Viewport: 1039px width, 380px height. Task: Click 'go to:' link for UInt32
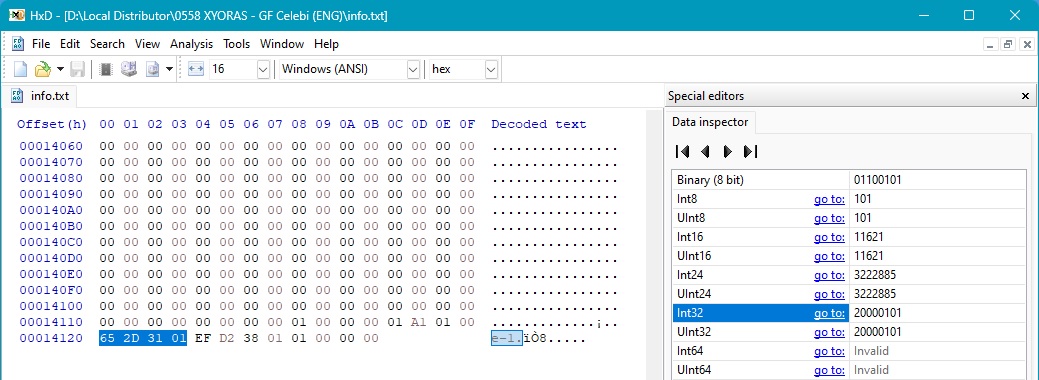[829, 332]
